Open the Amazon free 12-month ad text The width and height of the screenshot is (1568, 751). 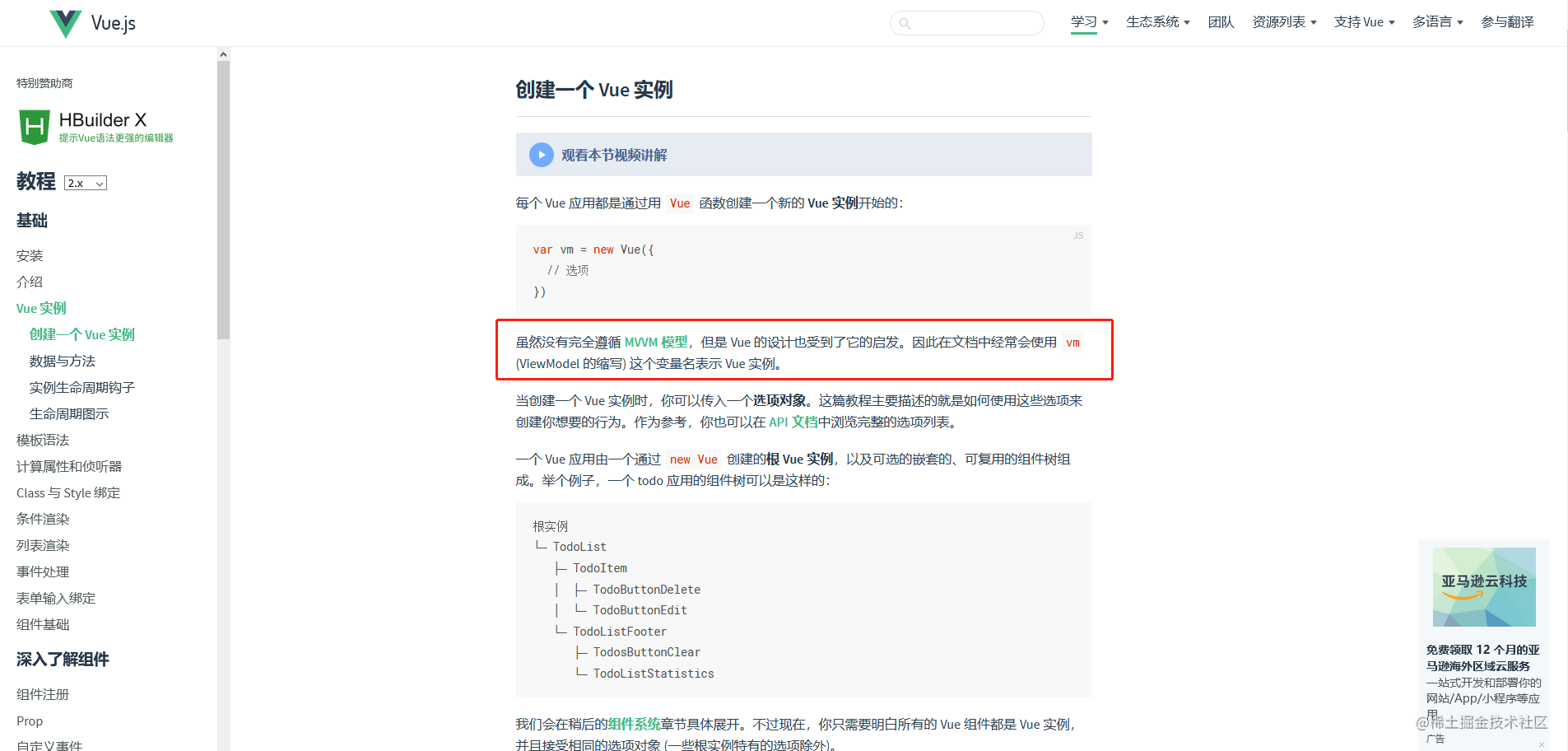point(1483,658)
